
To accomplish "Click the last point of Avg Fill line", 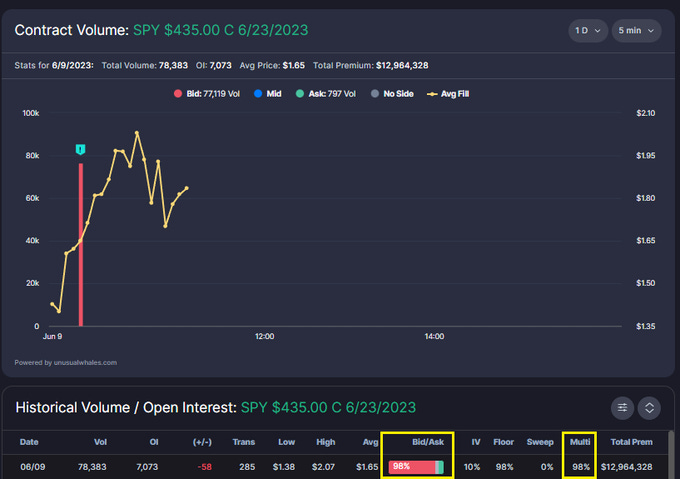I will tap(187, 188).
